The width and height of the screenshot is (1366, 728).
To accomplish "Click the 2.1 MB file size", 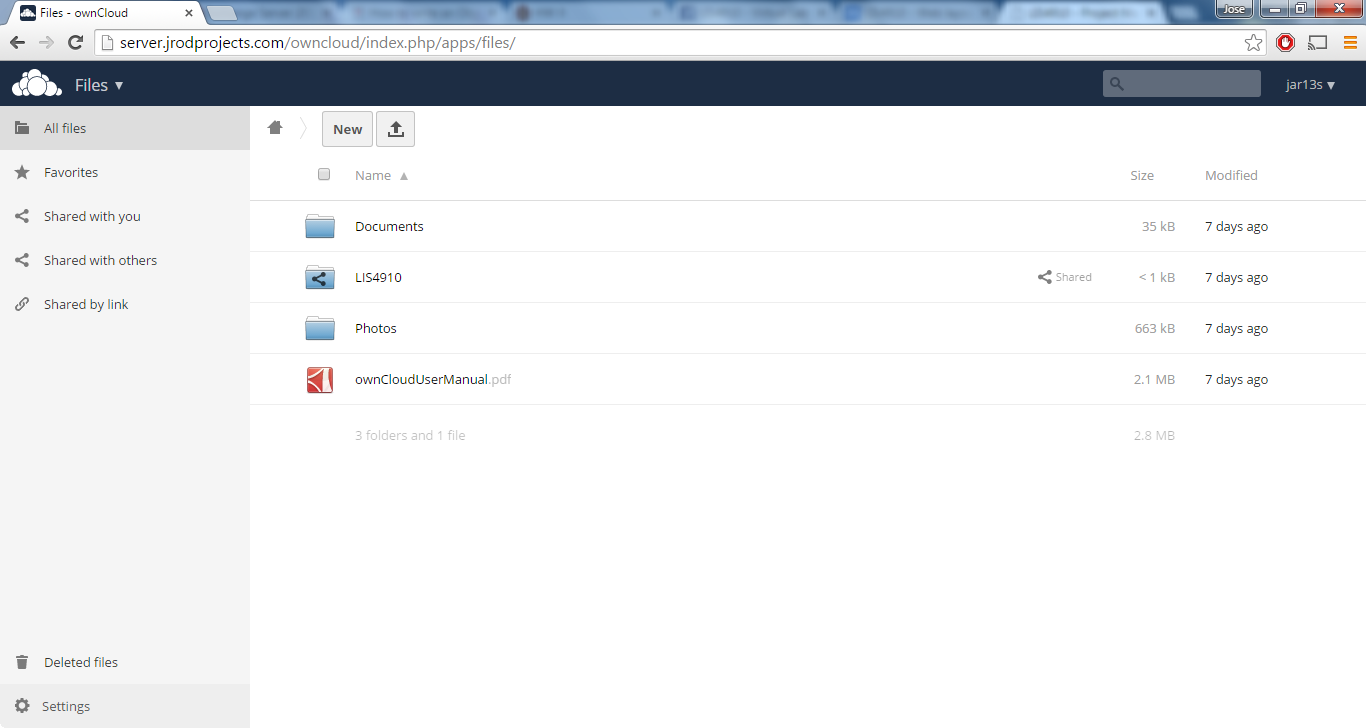I will tap(1155, 379).
